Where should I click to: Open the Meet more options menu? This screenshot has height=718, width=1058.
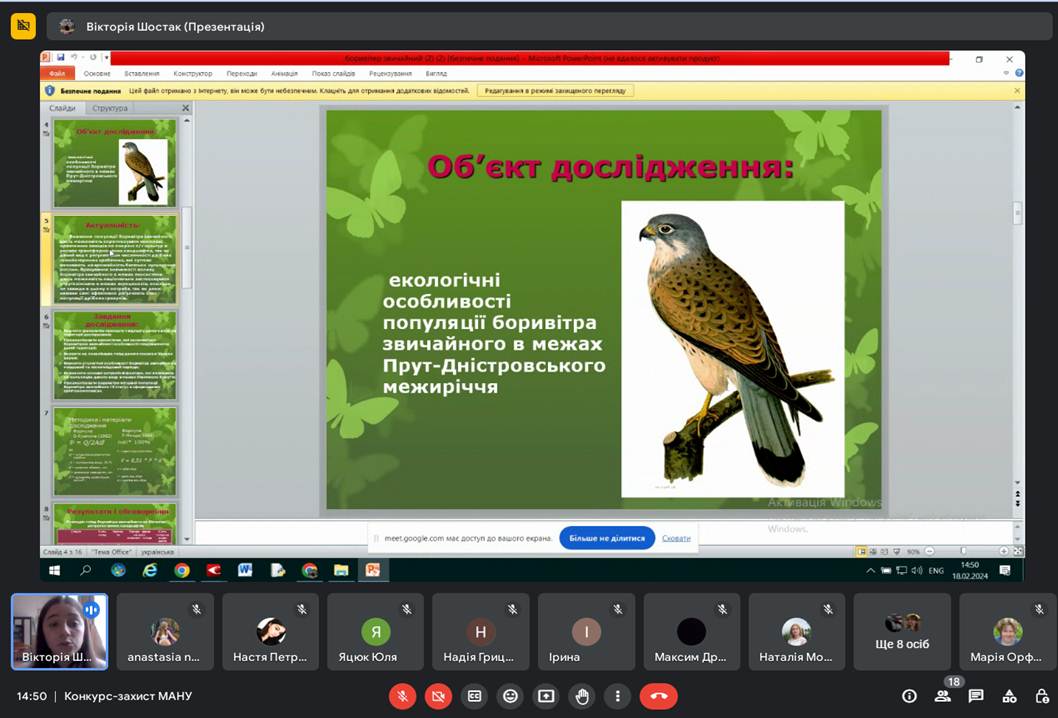pos(618,695)
